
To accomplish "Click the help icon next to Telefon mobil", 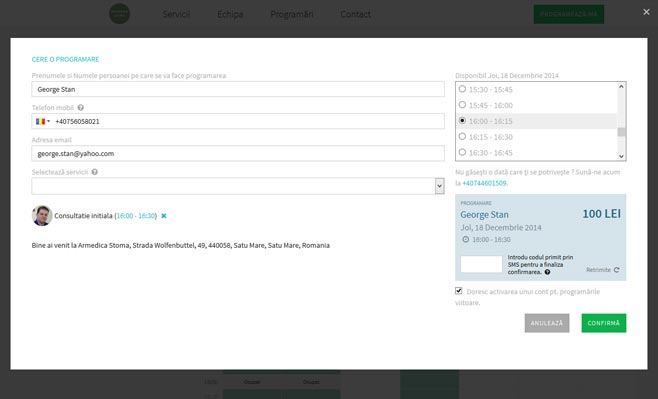I will click(x=81, y=108).
